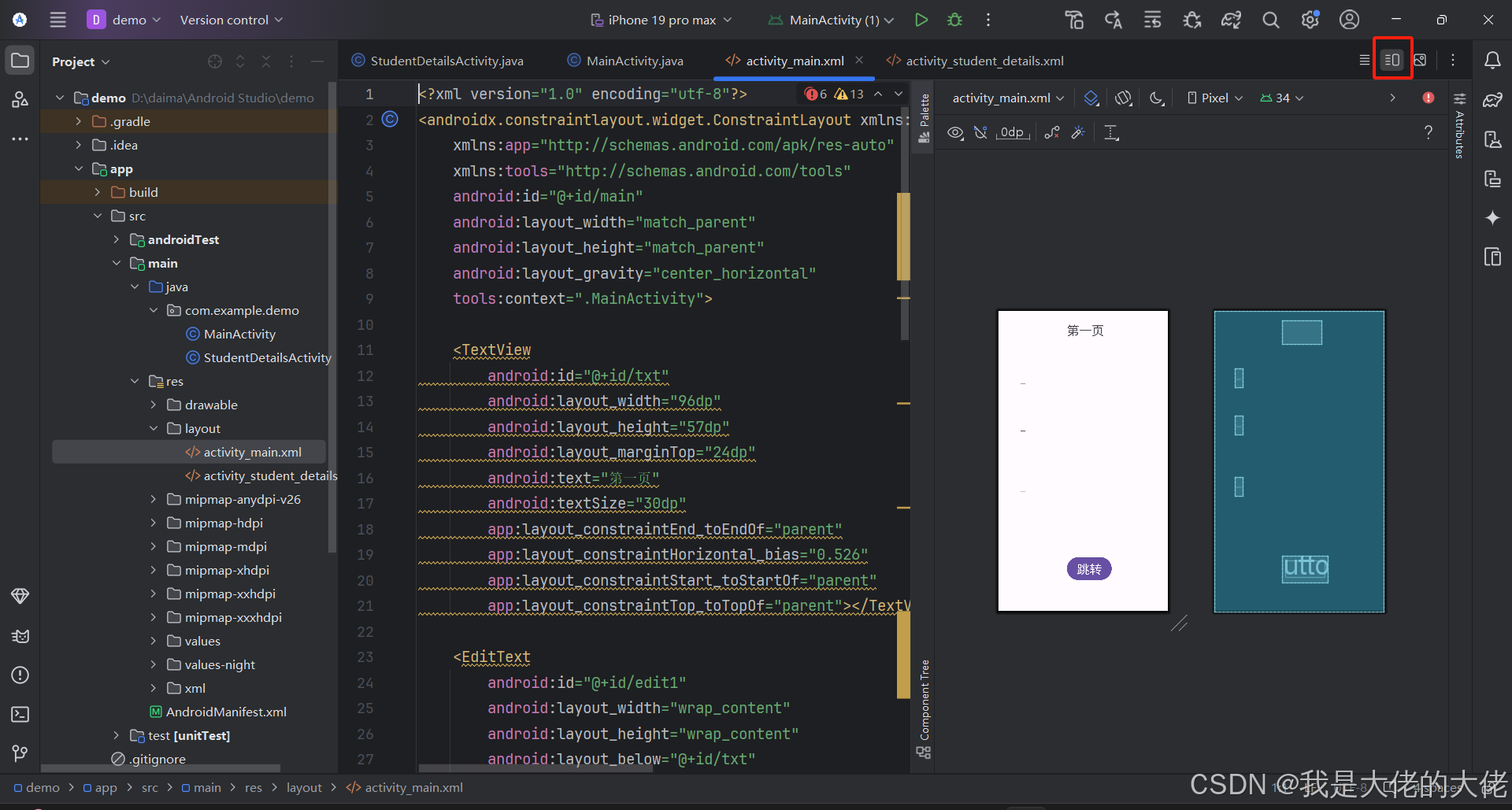This screenshot has width=1512, height=810.
Task: Open notifications via the bell icon
Action: [x=1493, y=59]
